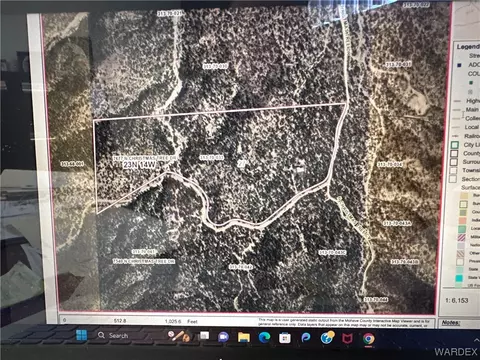Image resolution: width=480 pixels, height=360 pixels.
Task: Select parcel label 313-70-034
Action: click(x=390, y=164)
